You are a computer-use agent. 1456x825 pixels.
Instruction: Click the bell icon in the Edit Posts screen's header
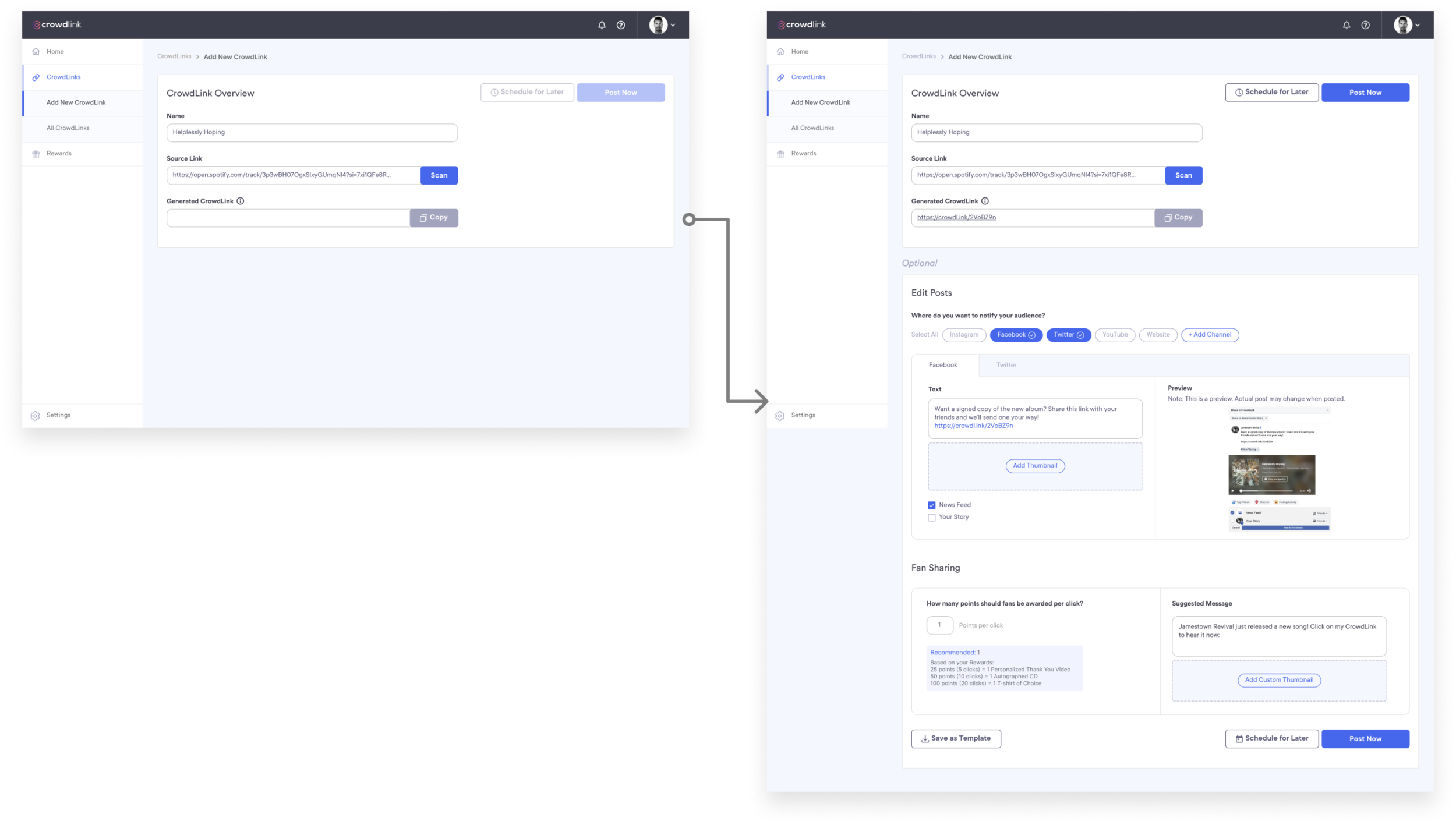[x=1346, y=25]
